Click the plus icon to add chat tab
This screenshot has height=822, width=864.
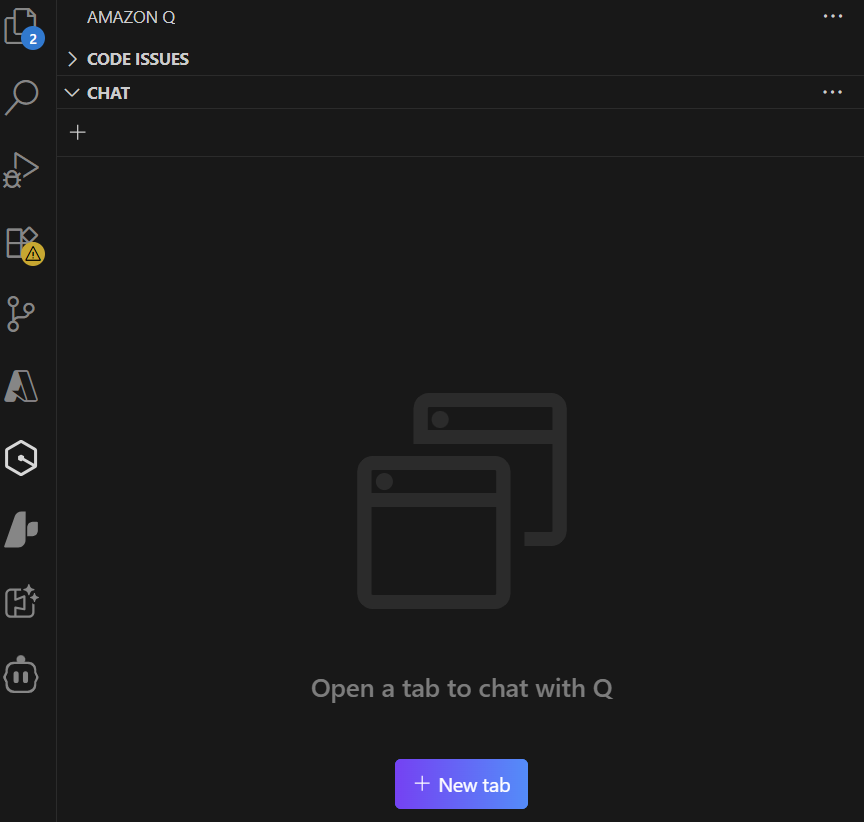click(78, 132)
